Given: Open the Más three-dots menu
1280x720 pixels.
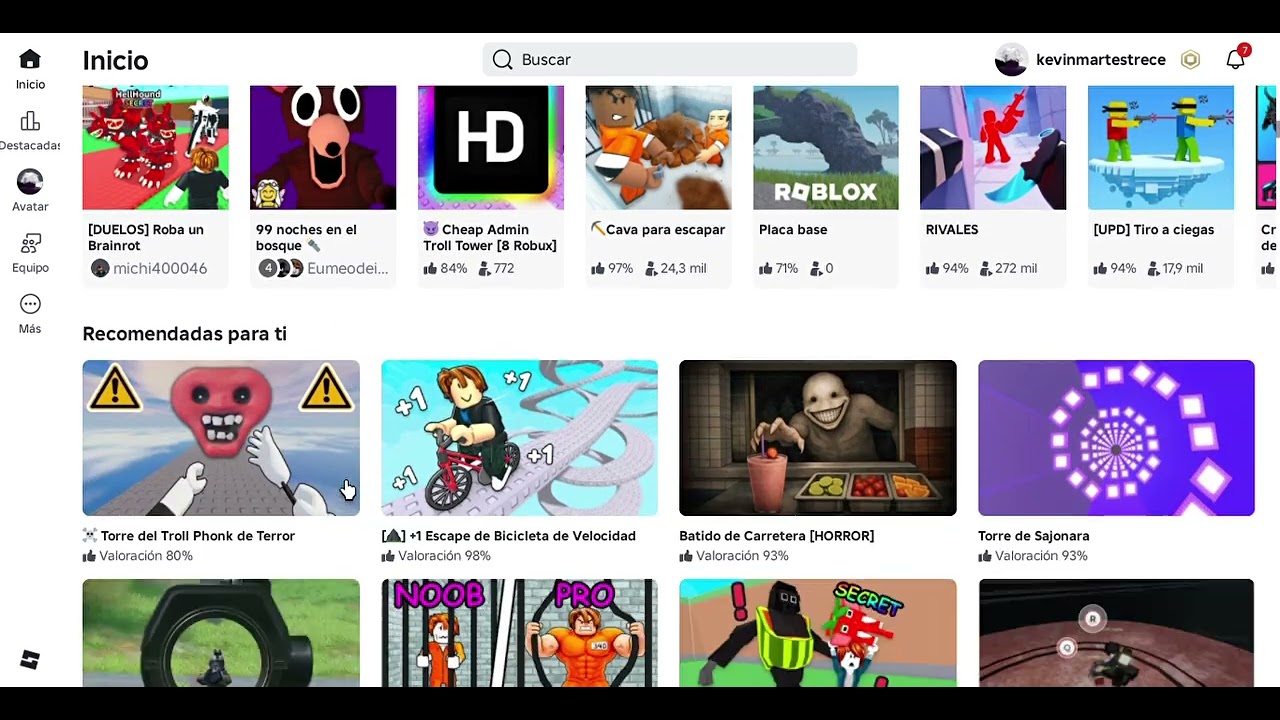Looking at the screenshot, I should tap(30, 304).
